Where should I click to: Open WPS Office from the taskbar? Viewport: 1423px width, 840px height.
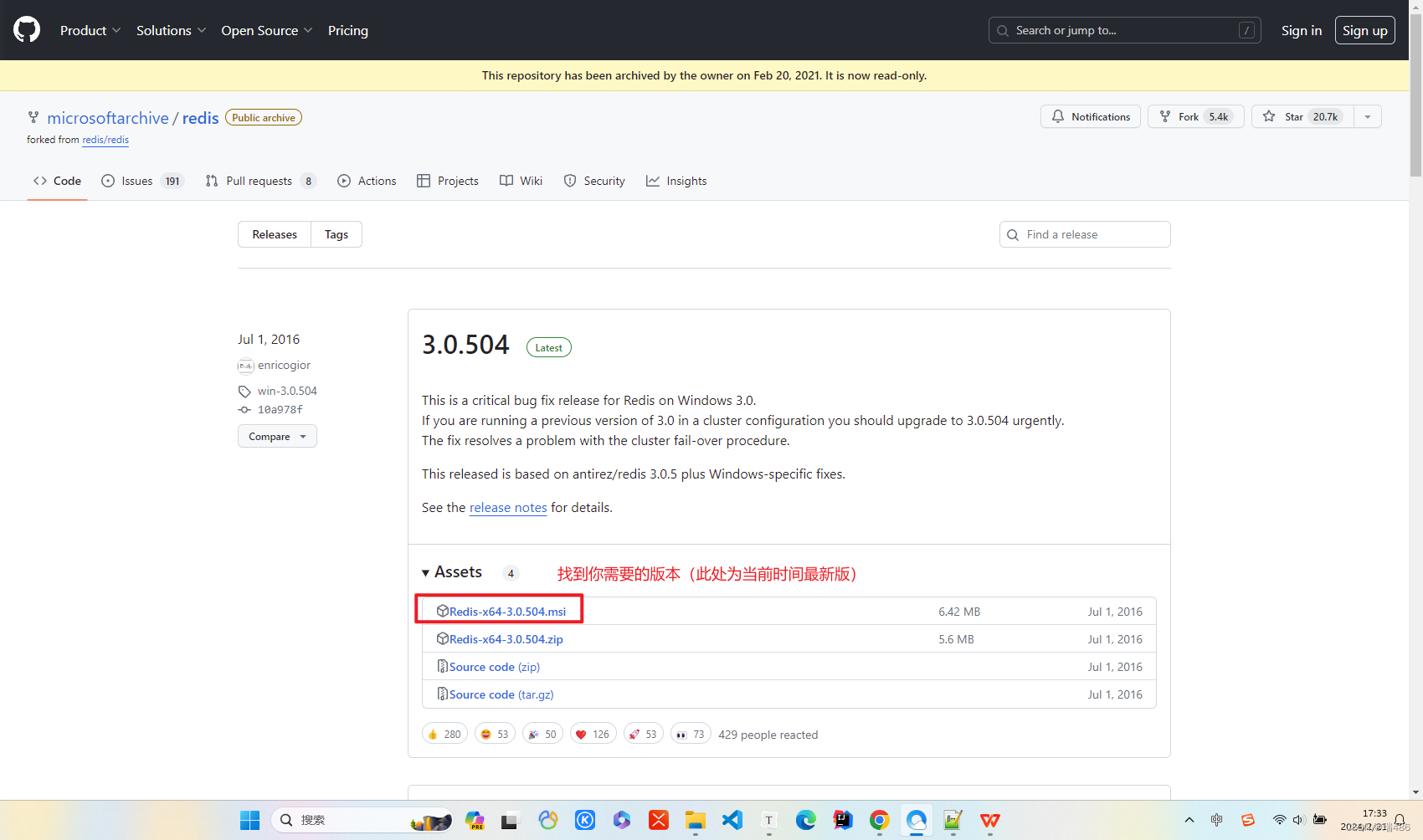pyautogui.click(x=990, y=820)
